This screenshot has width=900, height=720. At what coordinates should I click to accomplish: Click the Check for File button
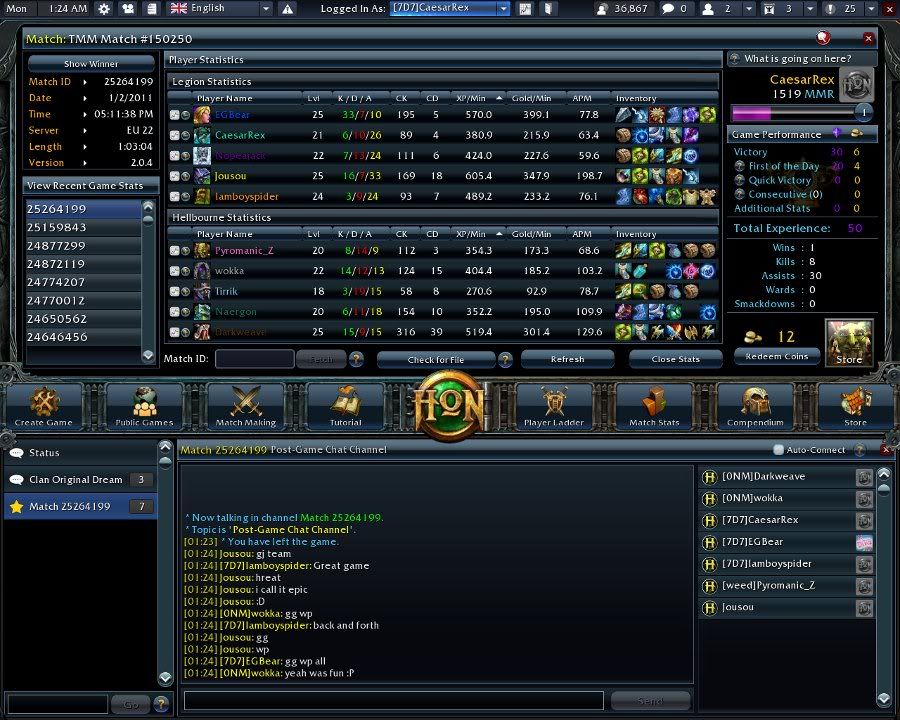[x=436, y=359]
